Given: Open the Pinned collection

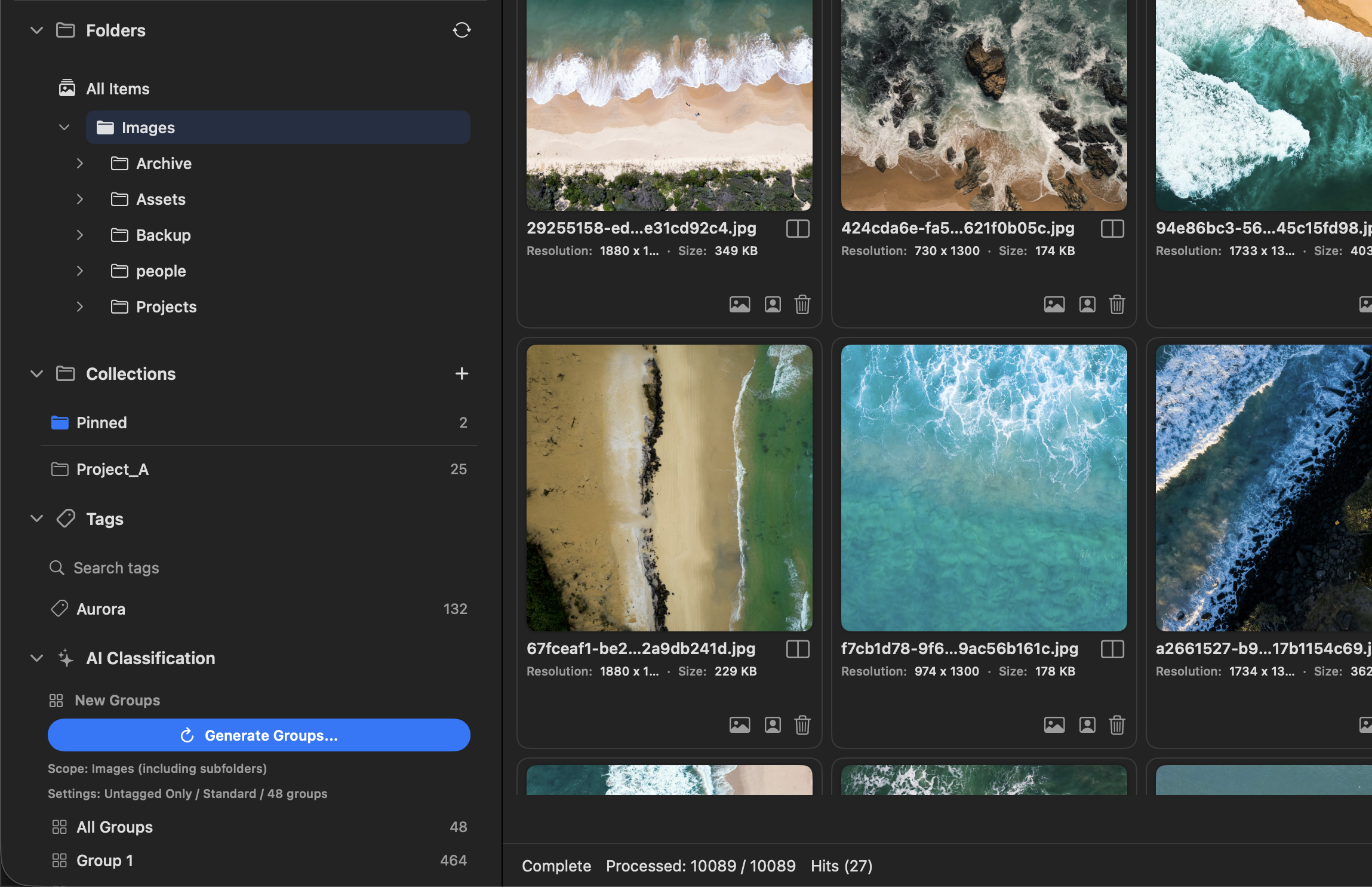Looking at the screenshot, I should tap(259, 422).
